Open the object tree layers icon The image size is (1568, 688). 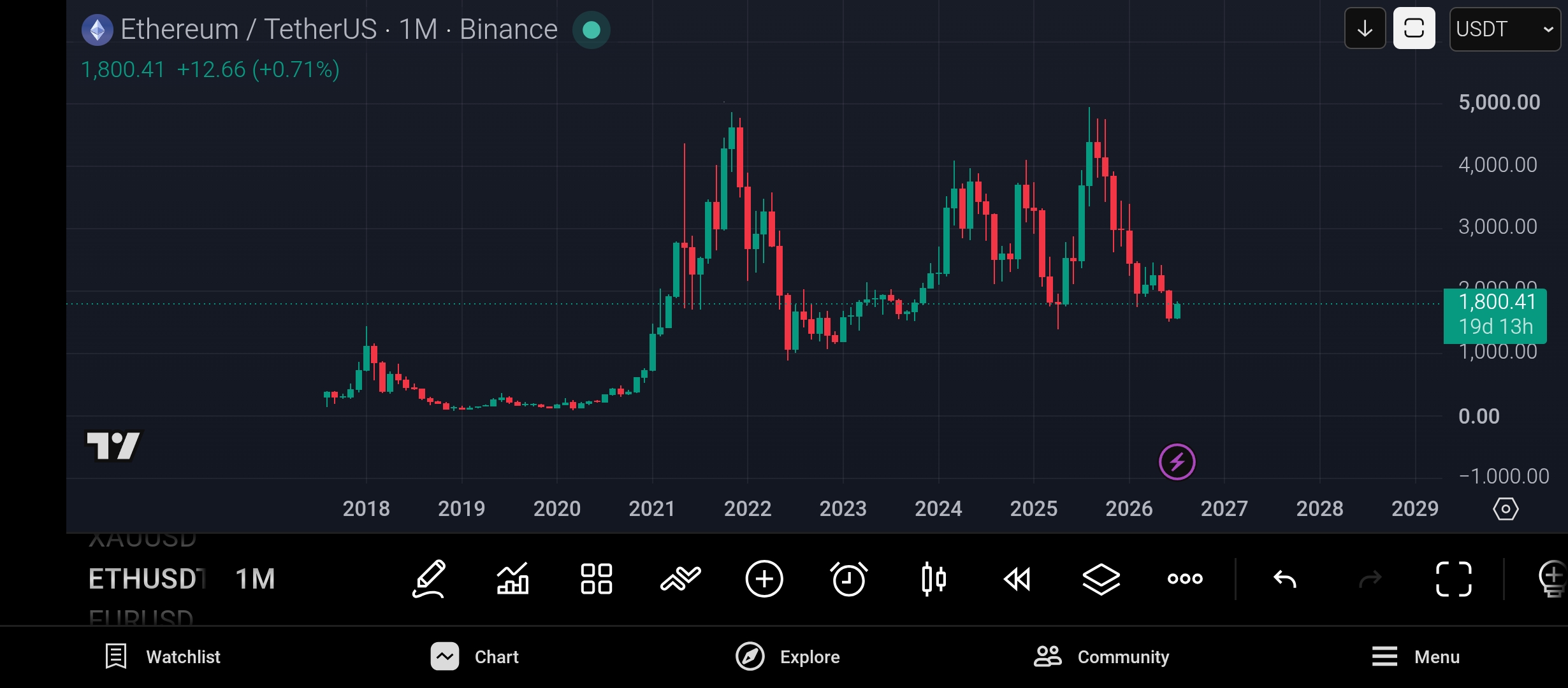point(1101,579)
